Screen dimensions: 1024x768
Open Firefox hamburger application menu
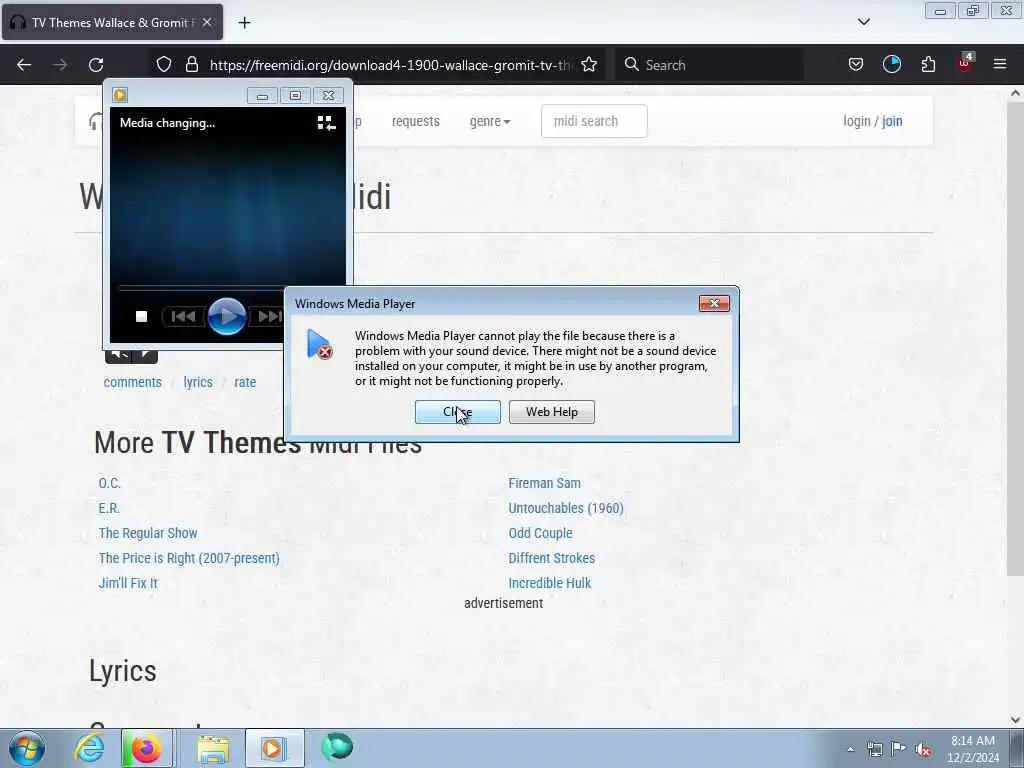[1000, 64]
